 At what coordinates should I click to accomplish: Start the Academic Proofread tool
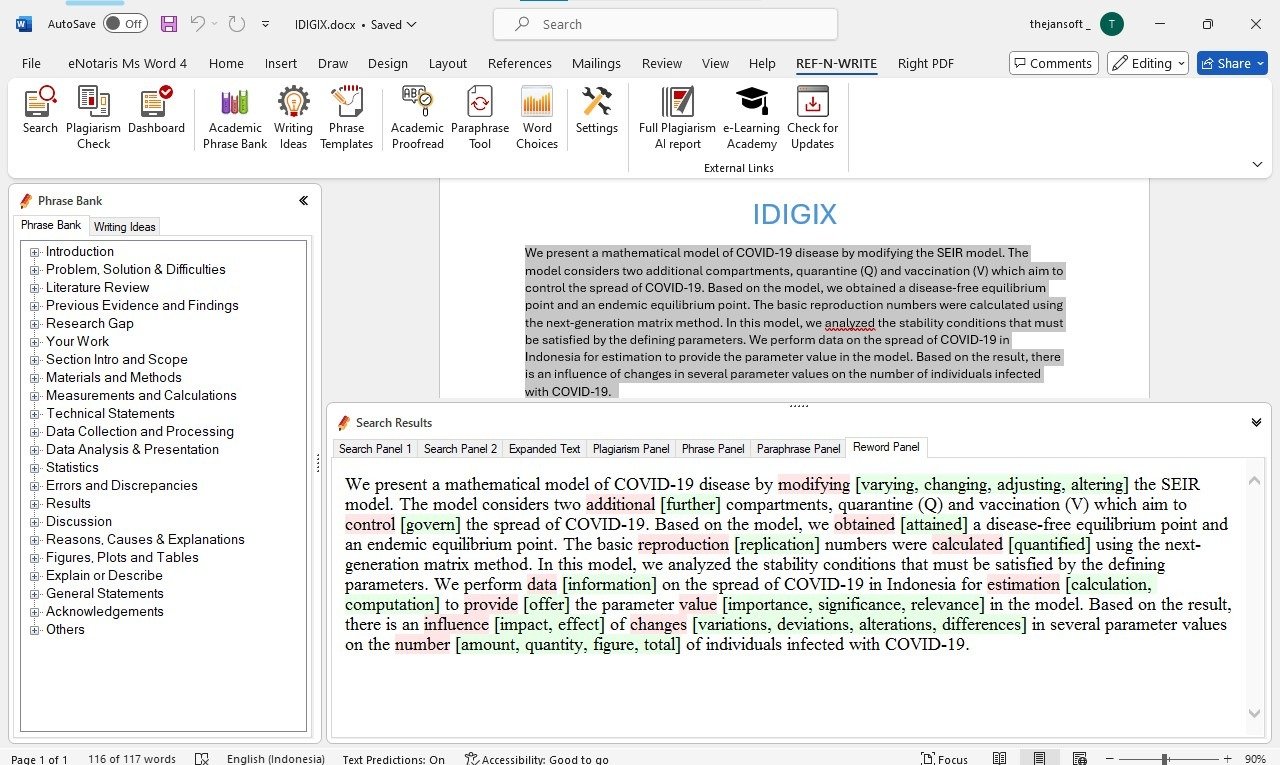[x=417, y=118]
